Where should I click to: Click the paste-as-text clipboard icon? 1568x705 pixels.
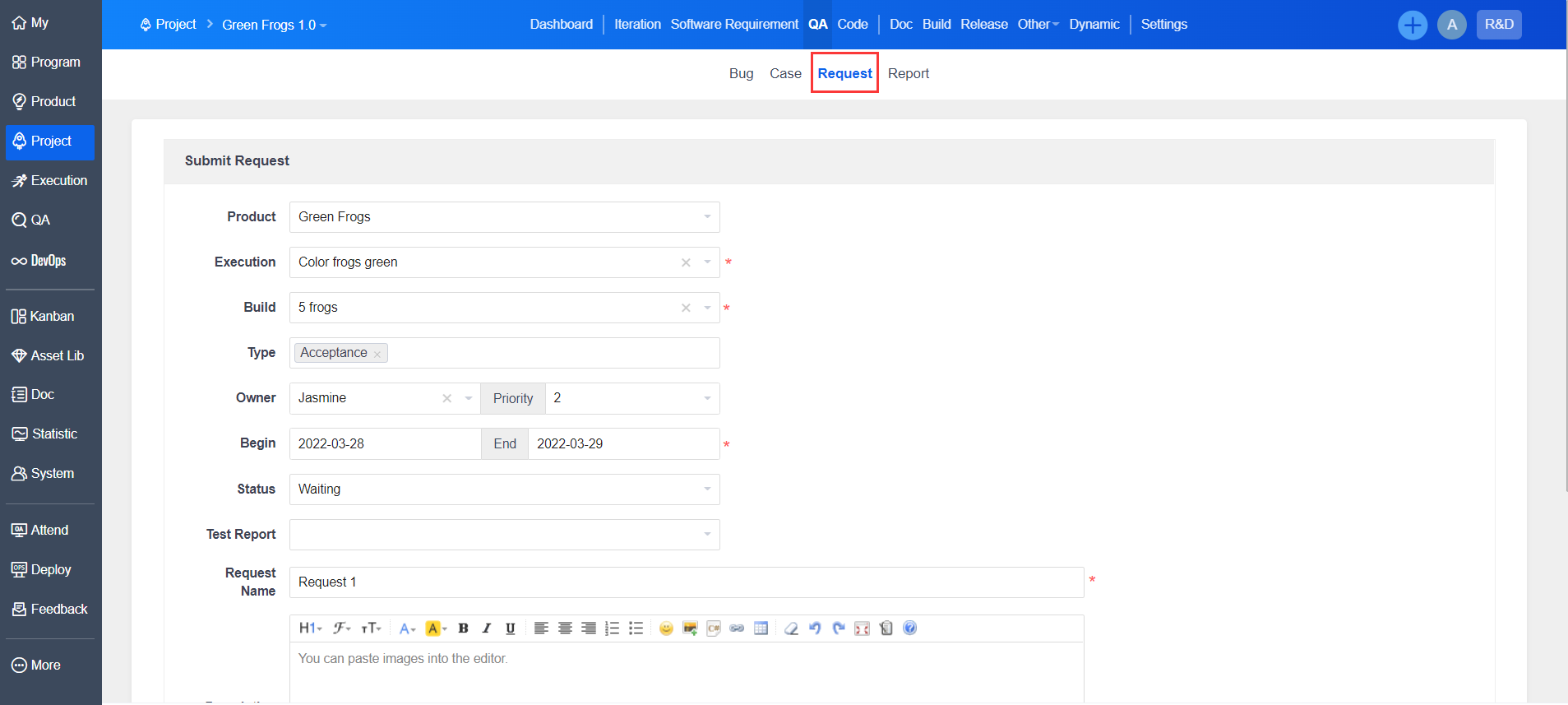tap(886, 628)
